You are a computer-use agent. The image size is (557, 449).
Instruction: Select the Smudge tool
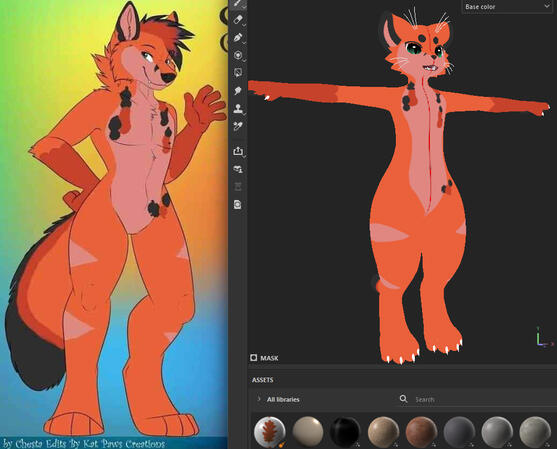pos(238,91)
